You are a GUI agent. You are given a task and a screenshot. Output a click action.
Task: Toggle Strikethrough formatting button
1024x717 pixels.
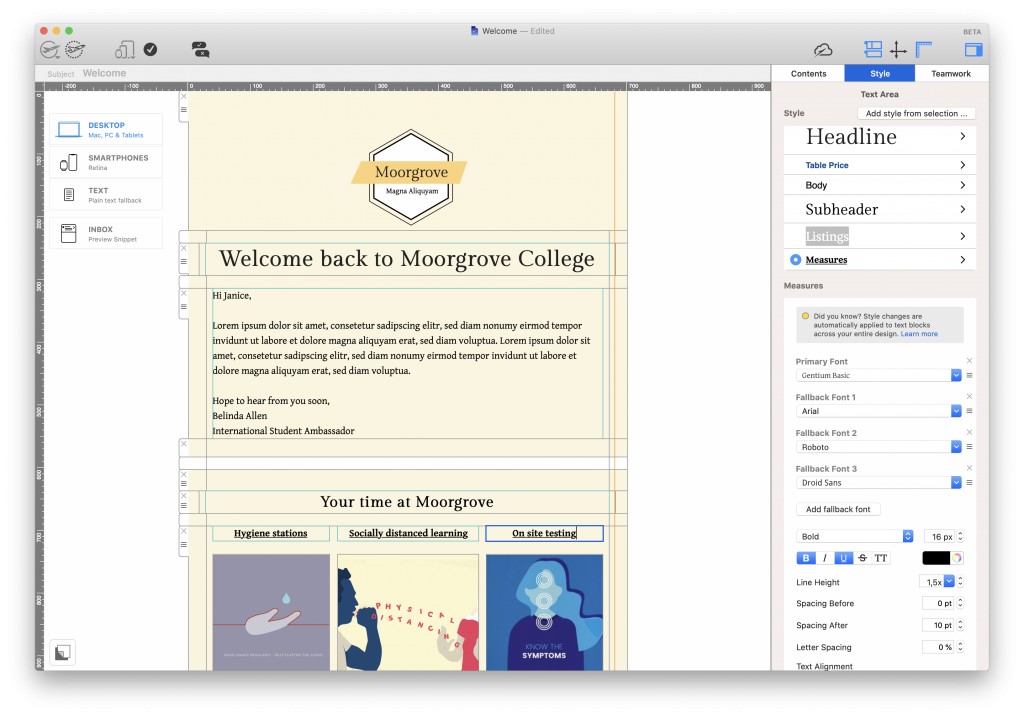pyautogui.click(x=863, y=558)
